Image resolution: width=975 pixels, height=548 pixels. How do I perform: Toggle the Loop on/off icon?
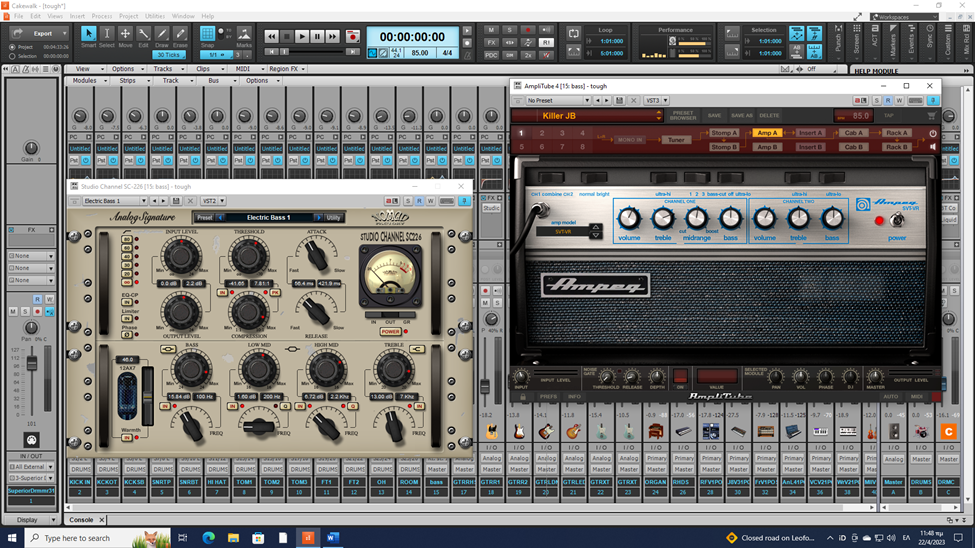tap(573, 34)
